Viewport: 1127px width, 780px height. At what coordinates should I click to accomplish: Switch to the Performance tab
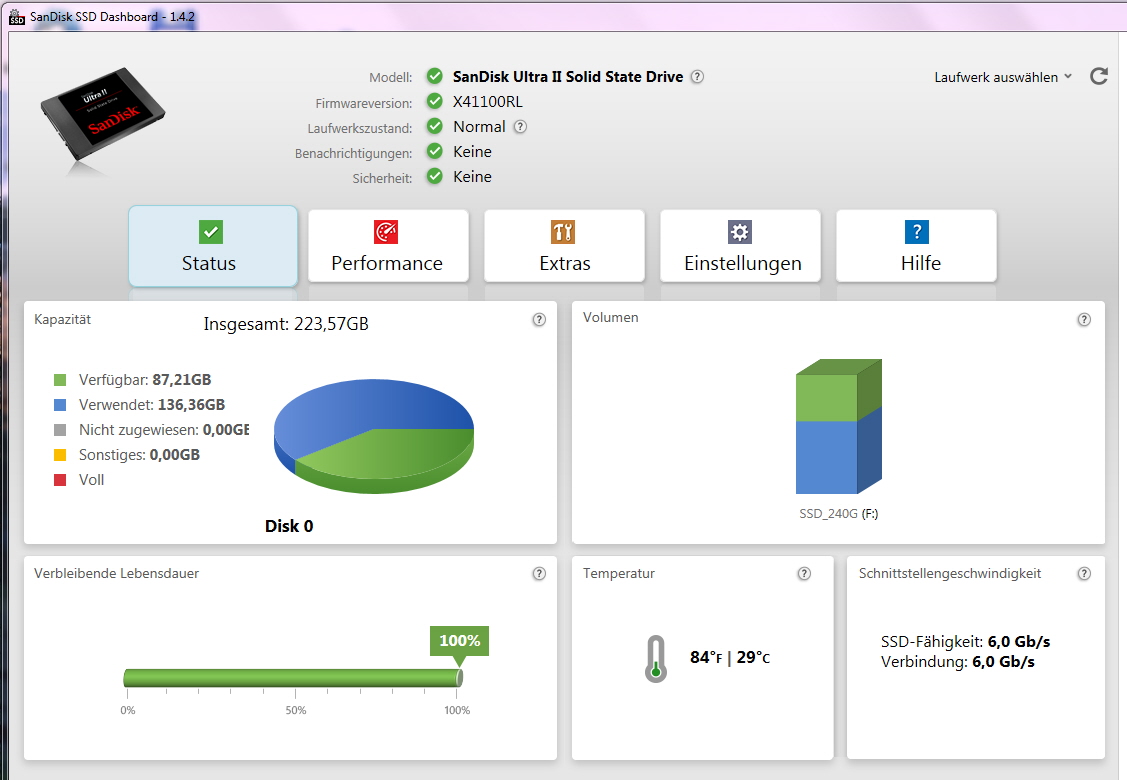(x=388, y=246)
